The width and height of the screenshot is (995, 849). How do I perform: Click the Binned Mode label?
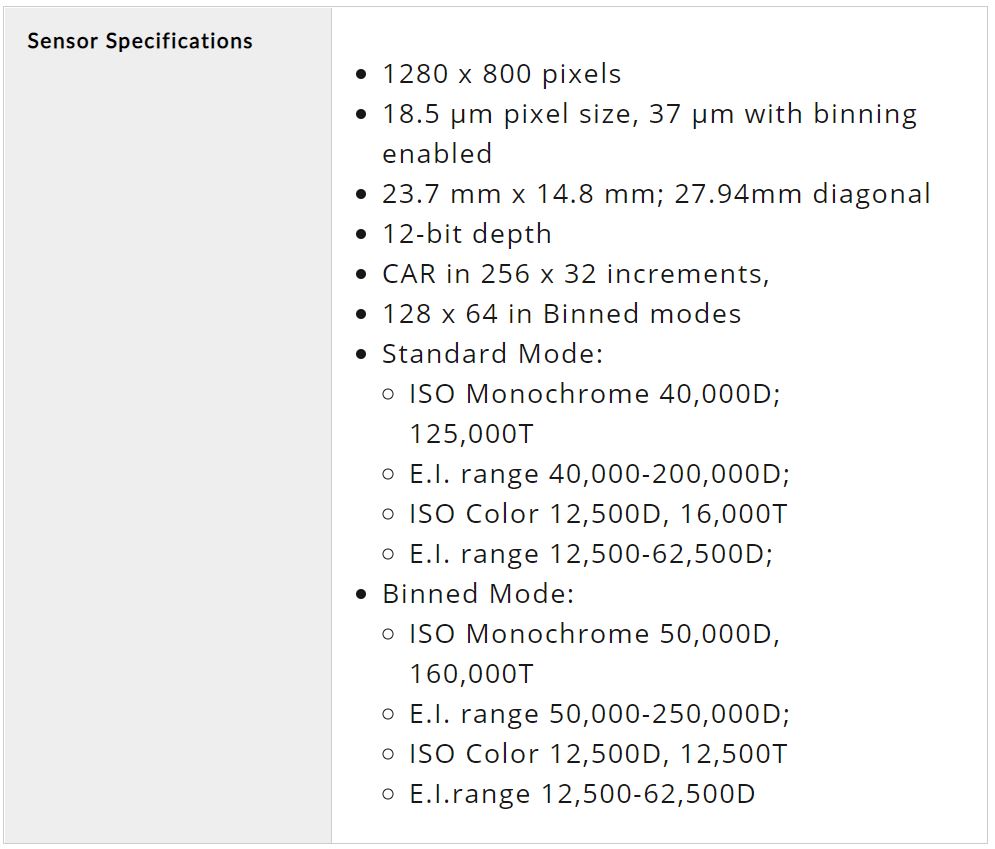tap(478, 594)
